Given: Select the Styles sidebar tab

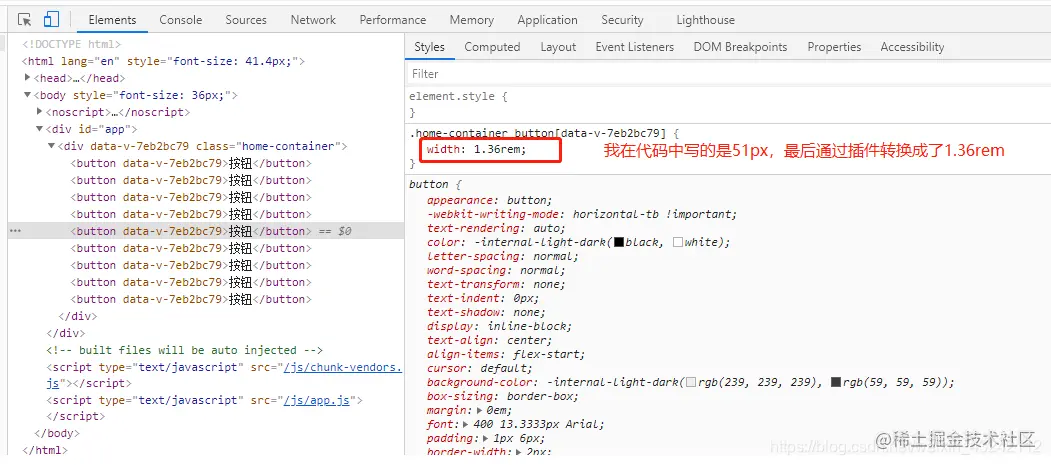Looking at the screenshot, I should (x=429, y=47).
